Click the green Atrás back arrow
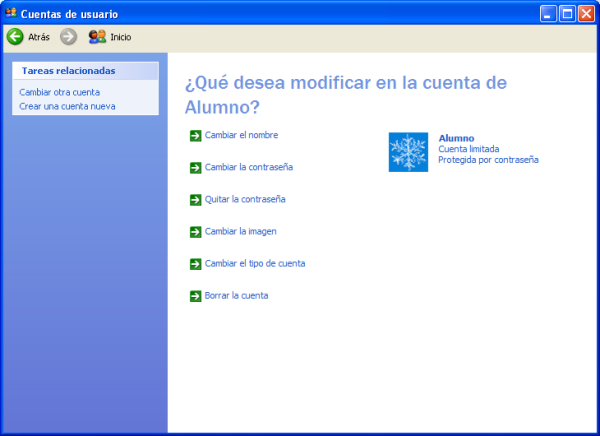Screen dimensions: 600x436 coord(15,37)
